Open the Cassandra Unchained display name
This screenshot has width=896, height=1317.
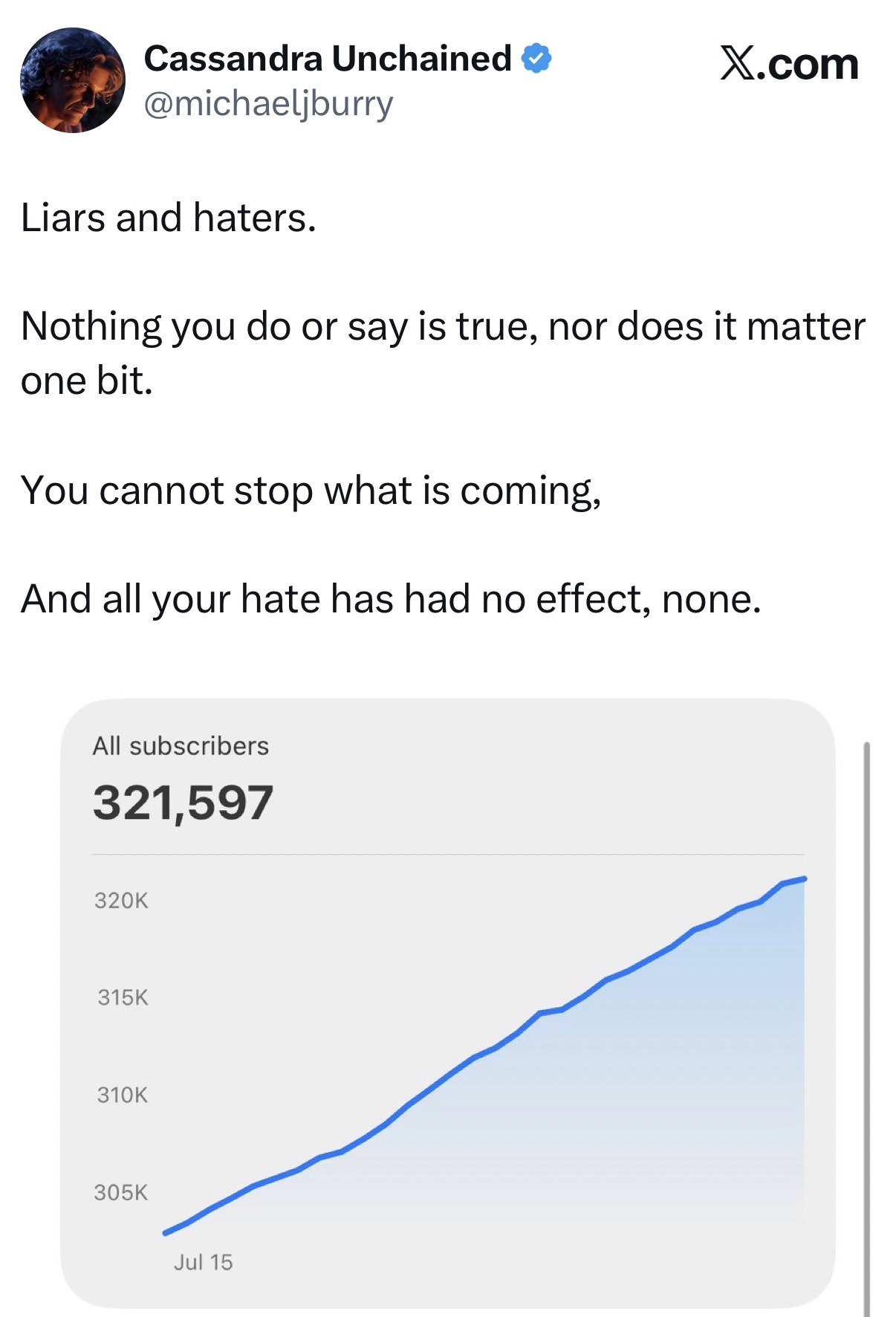(328, 58)
